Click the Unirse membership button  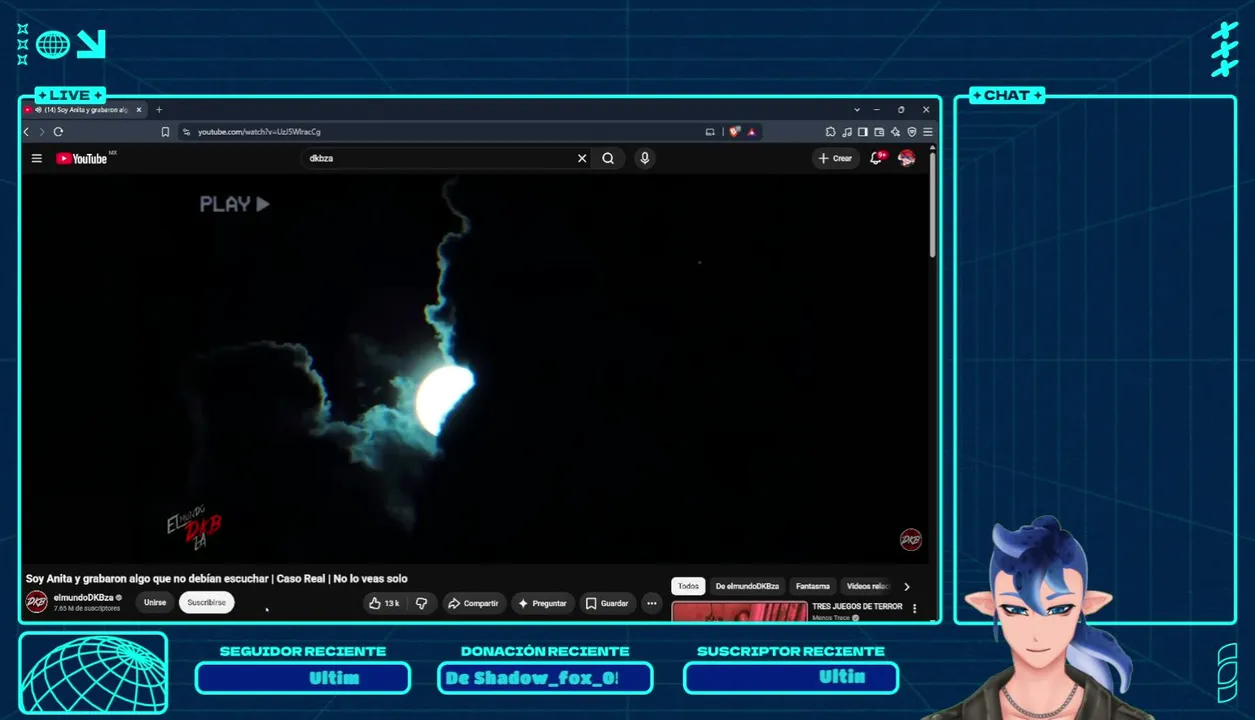[155, 603]
